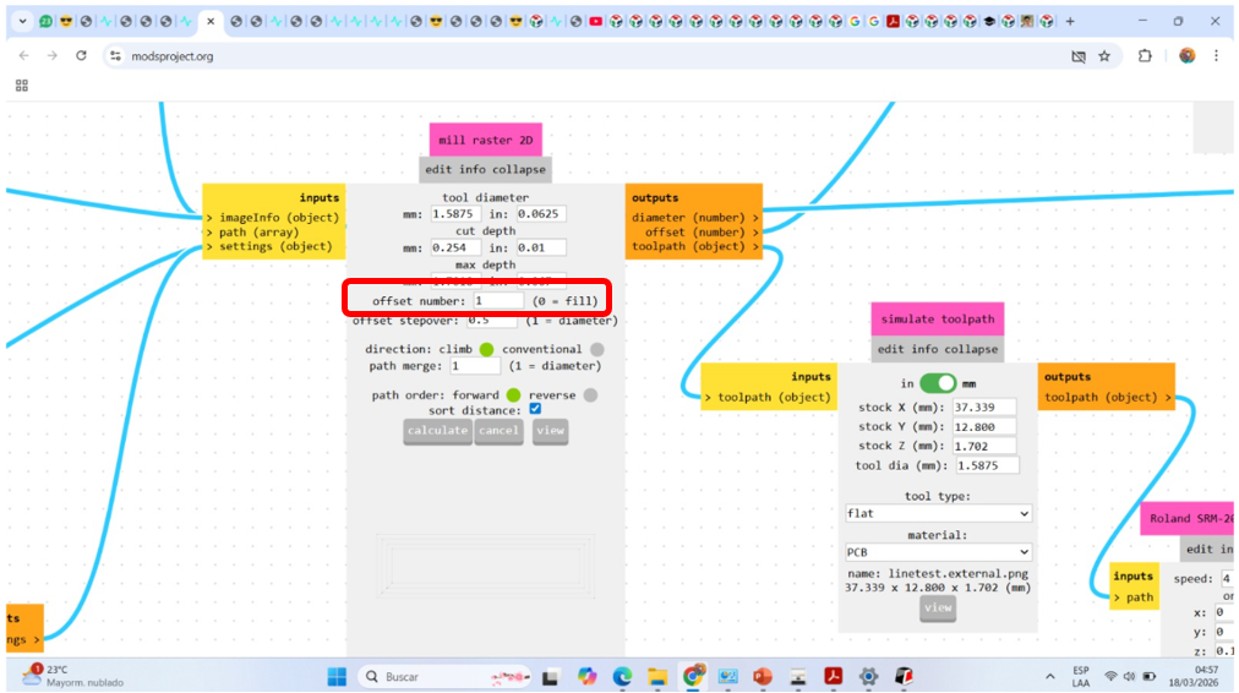Switch the ESP LAA keyboard language
Viewport: 1239px width, 693px height.
coord(1081,677)
